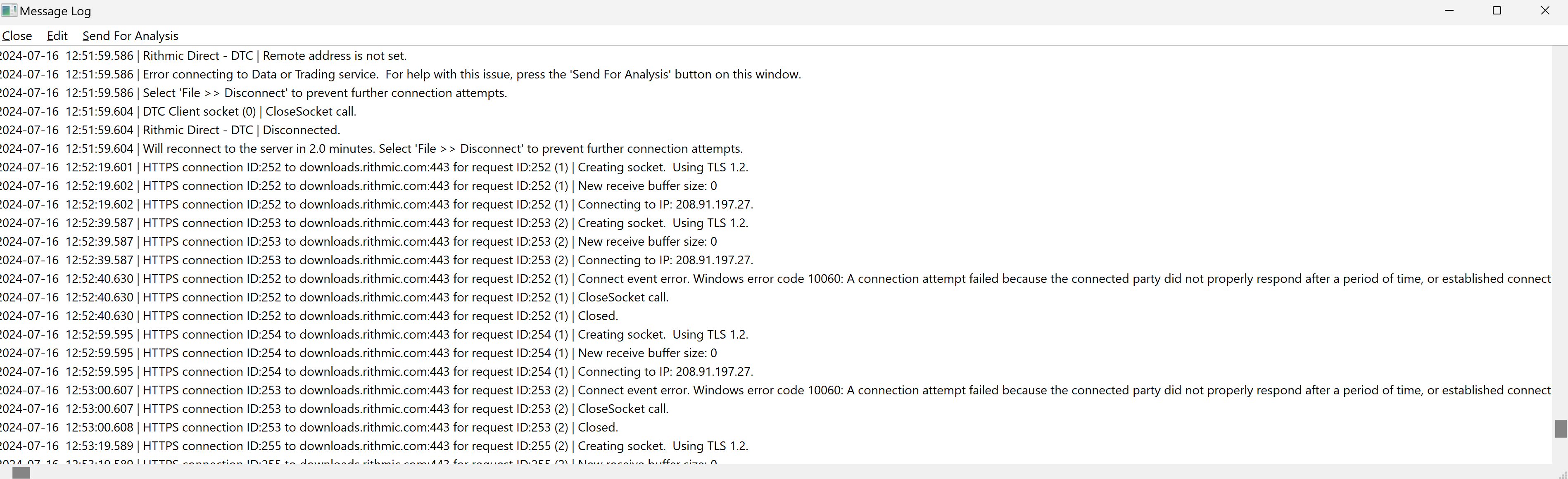Select the 'Will reconnect to the server' line

click(x=442, y=149)
